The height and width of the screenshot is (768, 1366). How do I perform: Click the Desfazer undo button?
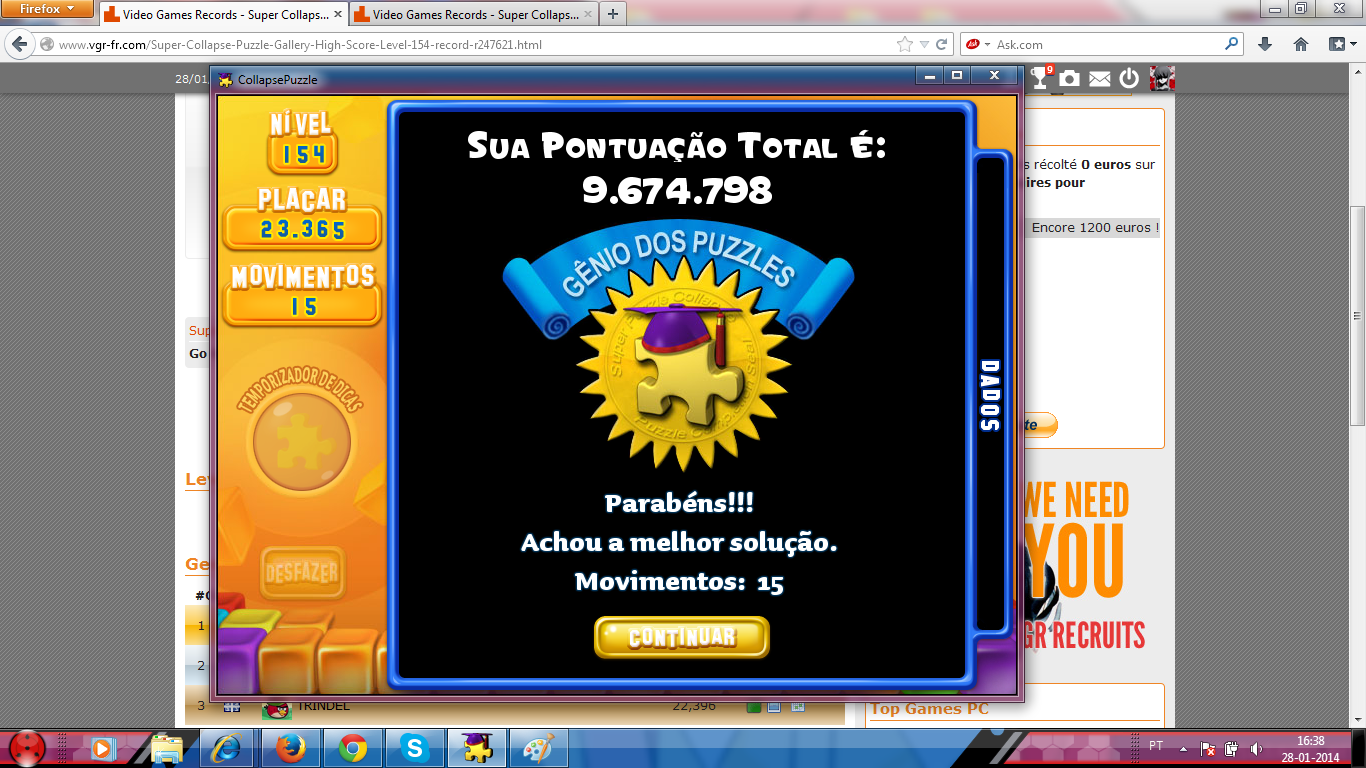tap(302, 573)
